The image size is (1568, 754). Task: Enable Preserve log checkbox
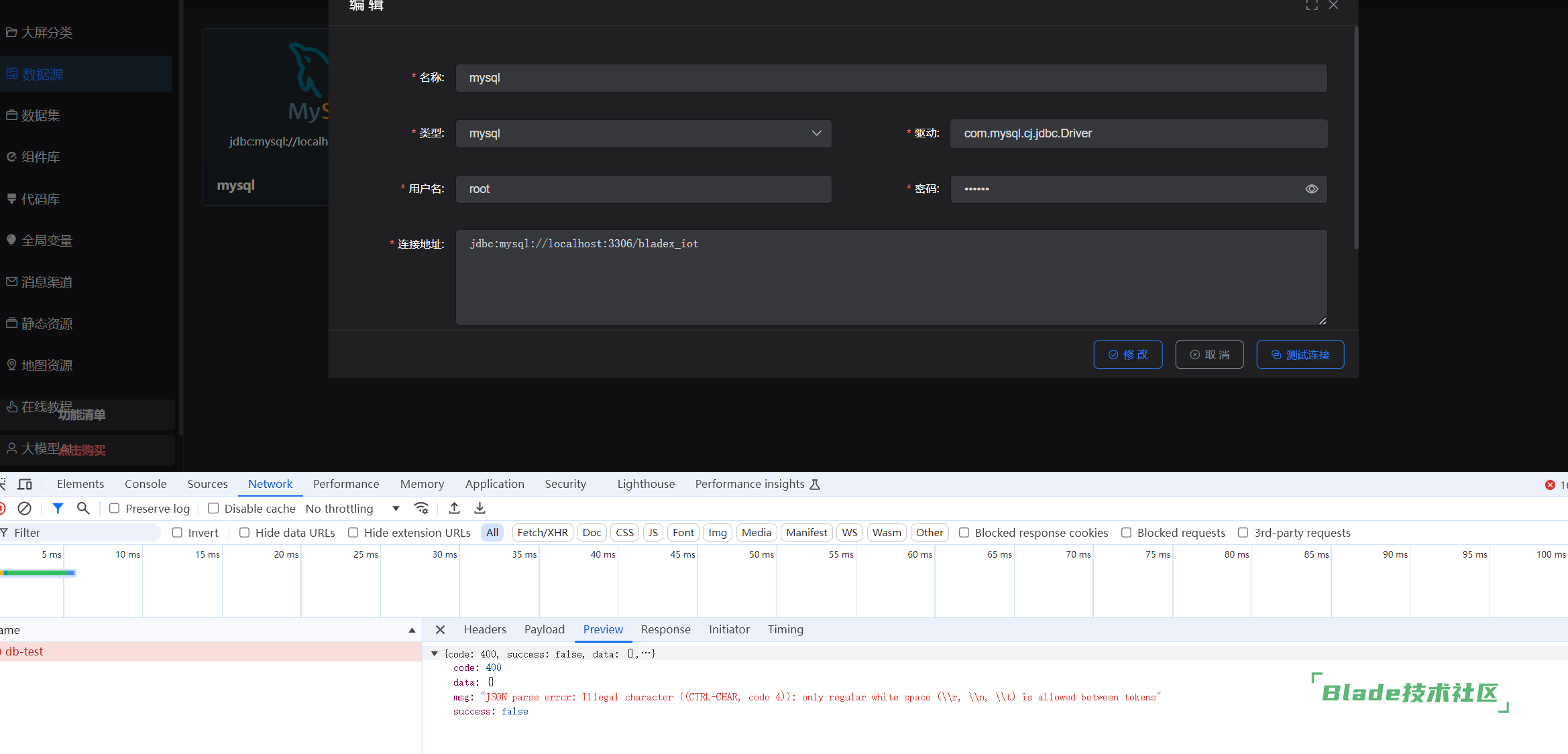(x=115, y=509)
